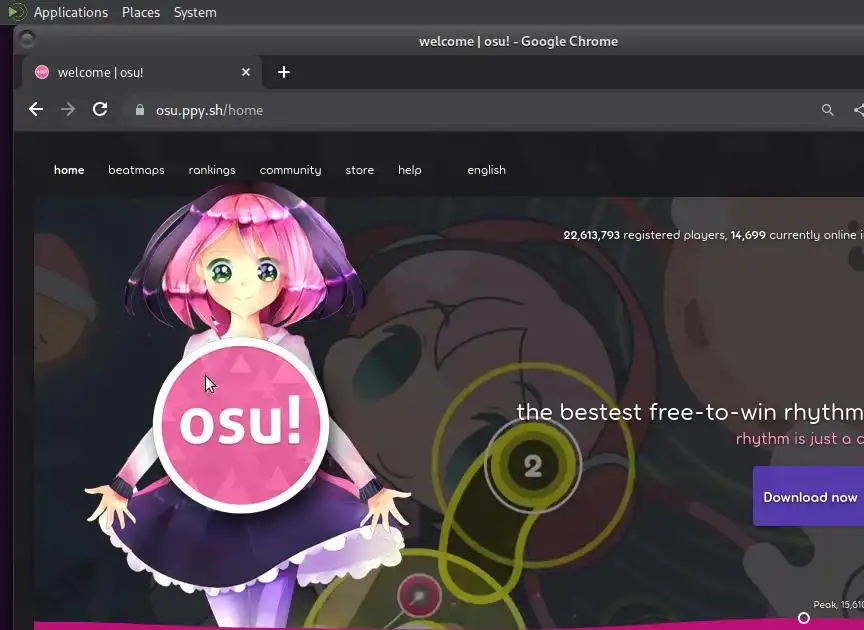Go forward to next page
The height and width of the screenshot is (630, 864).
(x=68, y=110)
